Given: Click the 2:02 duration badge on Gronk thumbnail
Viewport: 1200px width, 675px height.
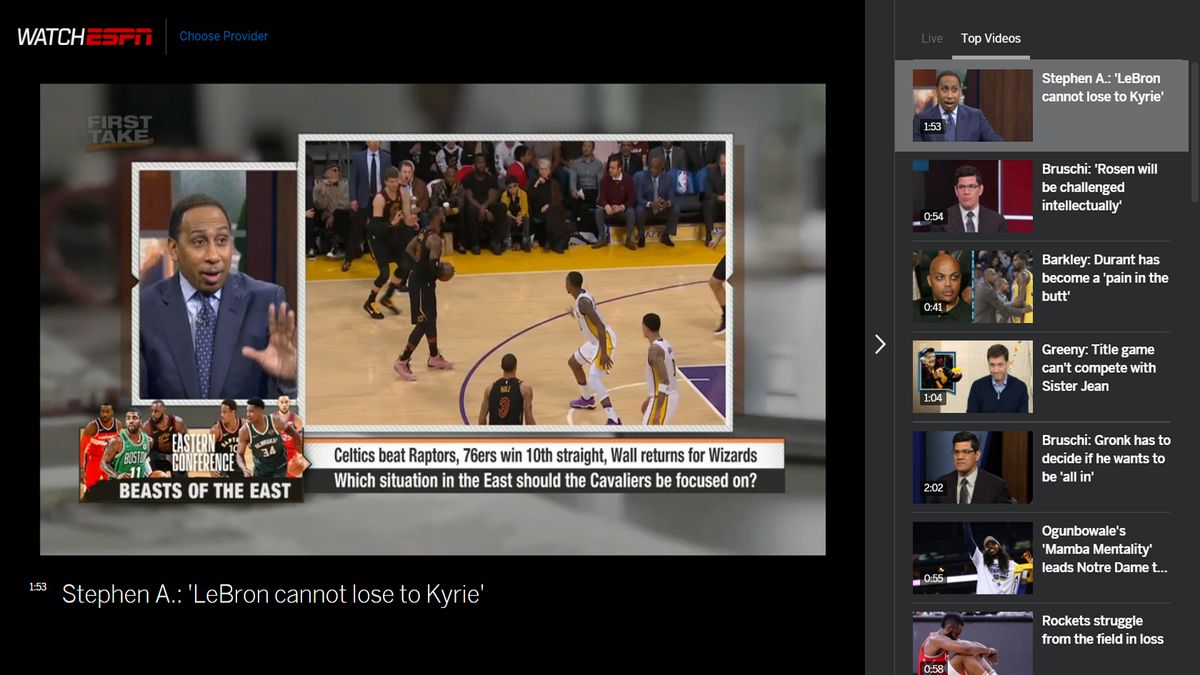Looking at the screenshot, I should tap(933, 488).
